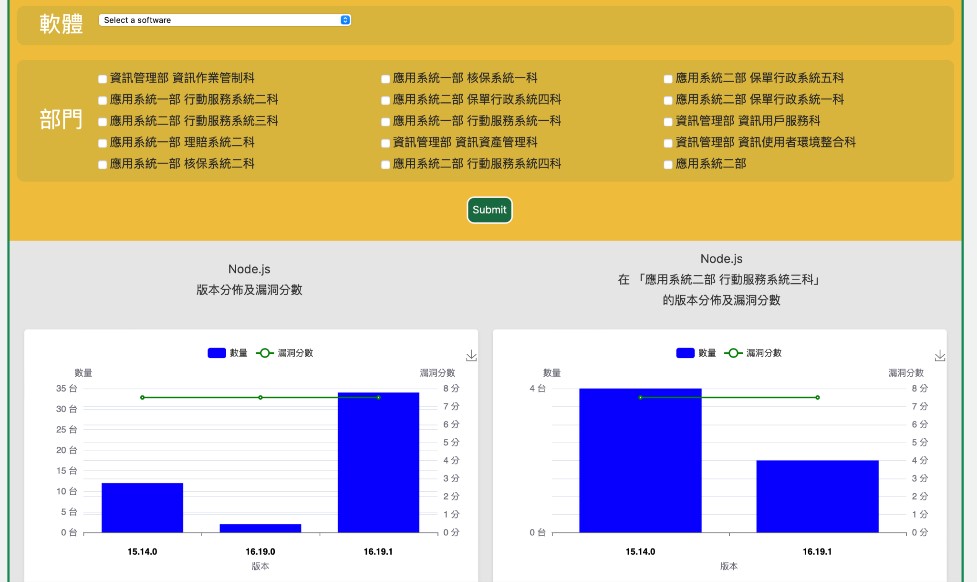This screenshot has width=977, height=582.
Task: Tick 應用系統一部 核保系統一科 checkbox
Action: point(386,79)
